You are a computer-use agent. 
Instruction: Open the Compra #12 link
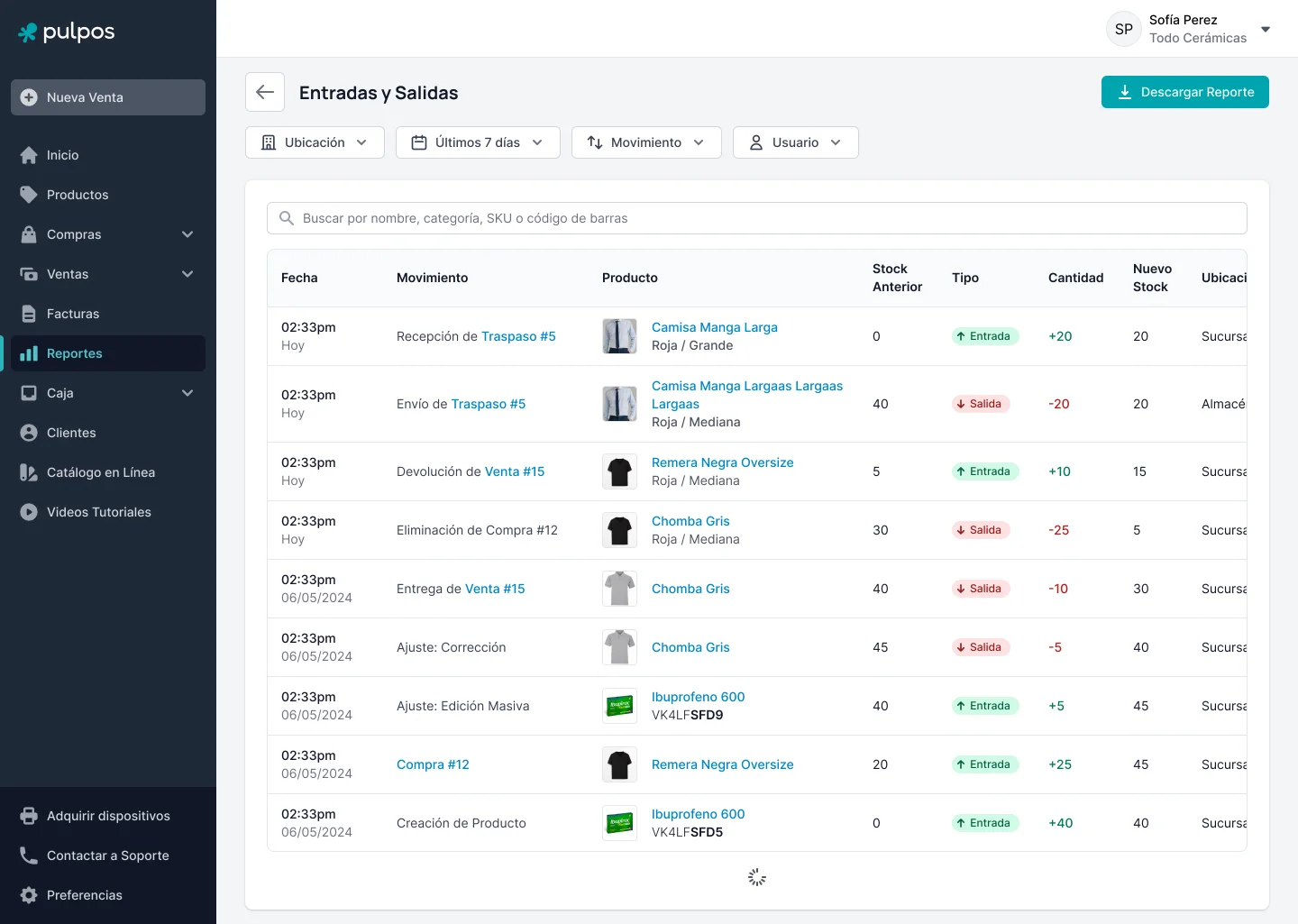[x=433, y=764]
